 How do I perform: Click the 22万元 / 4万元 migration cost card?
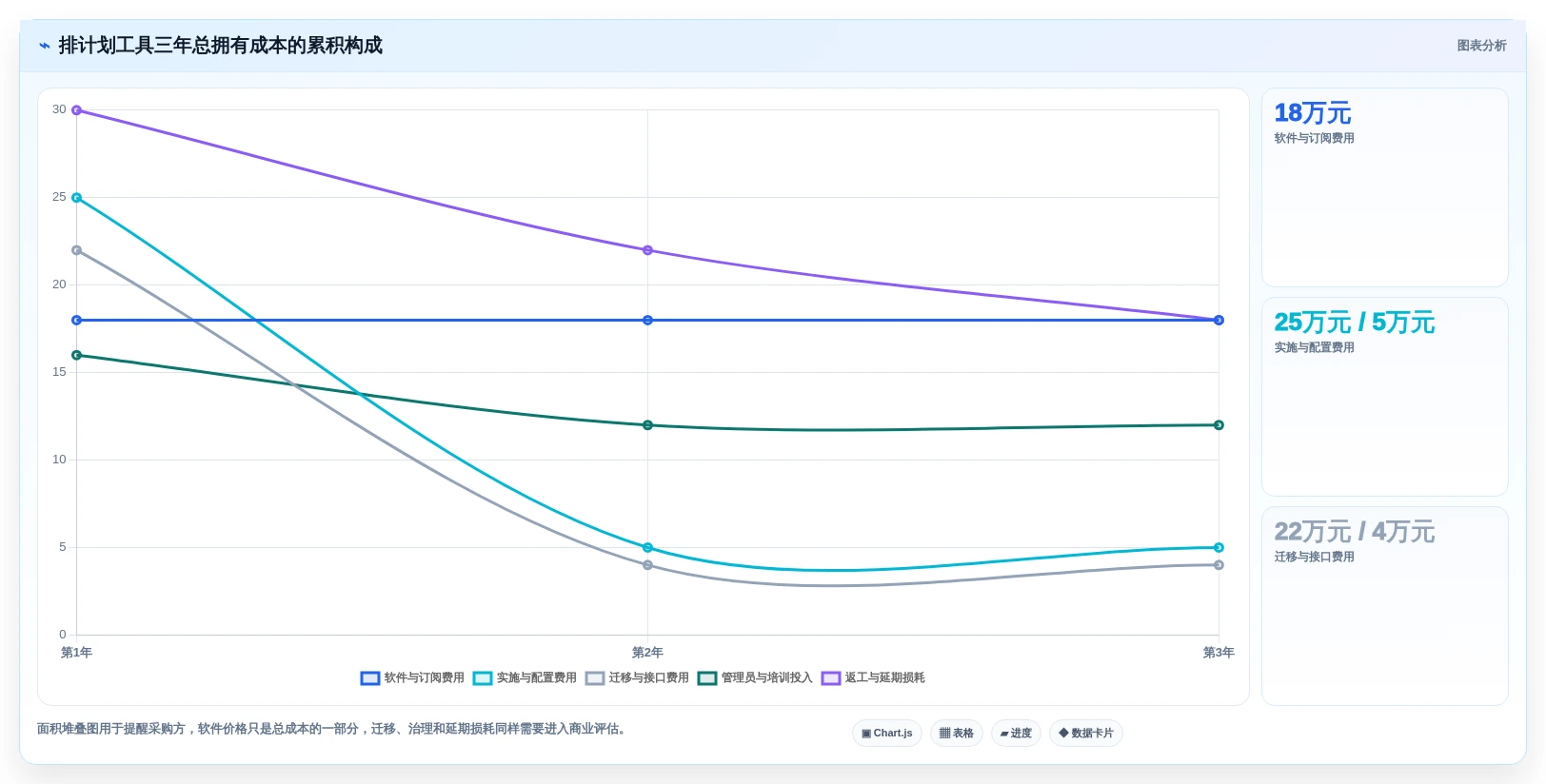pos(1385,606)
